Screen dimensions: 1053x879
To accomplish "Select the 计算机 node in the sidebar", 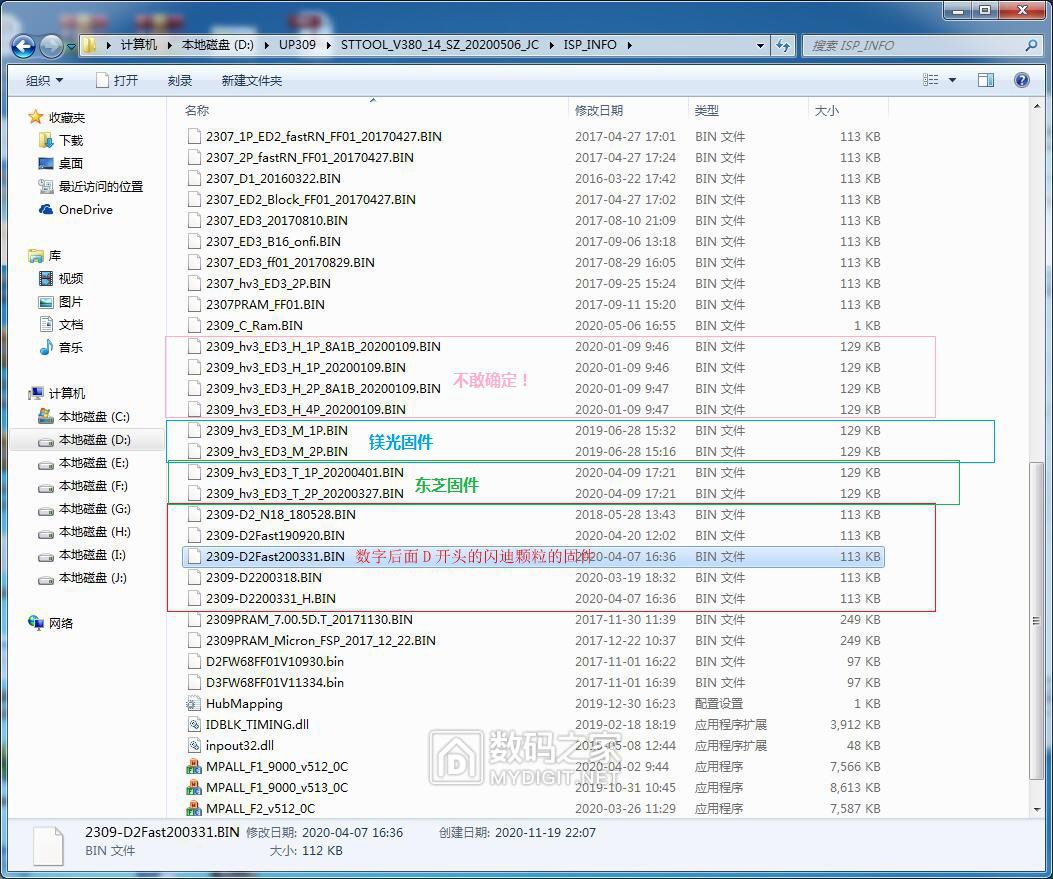I will coord(66,393).
